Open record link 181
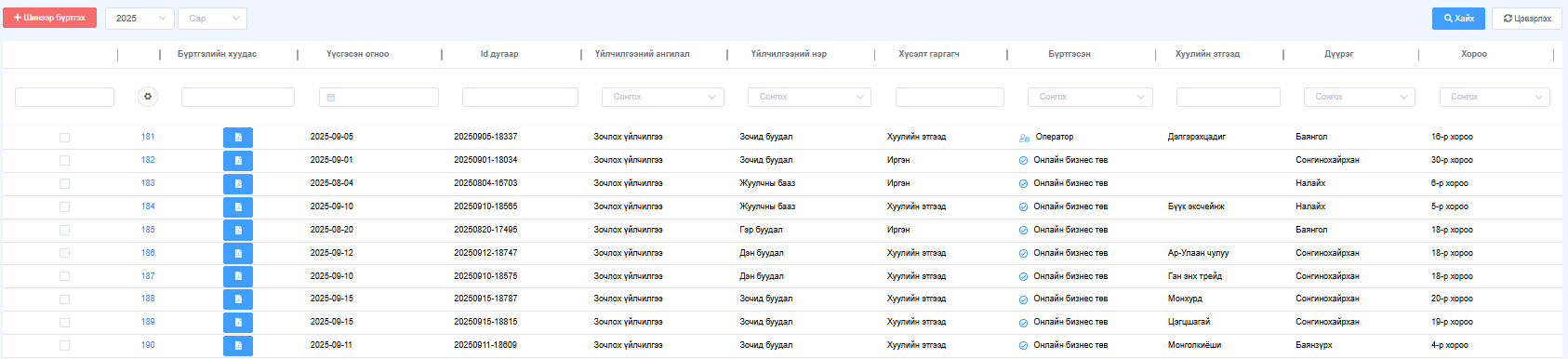 (148, 137)
